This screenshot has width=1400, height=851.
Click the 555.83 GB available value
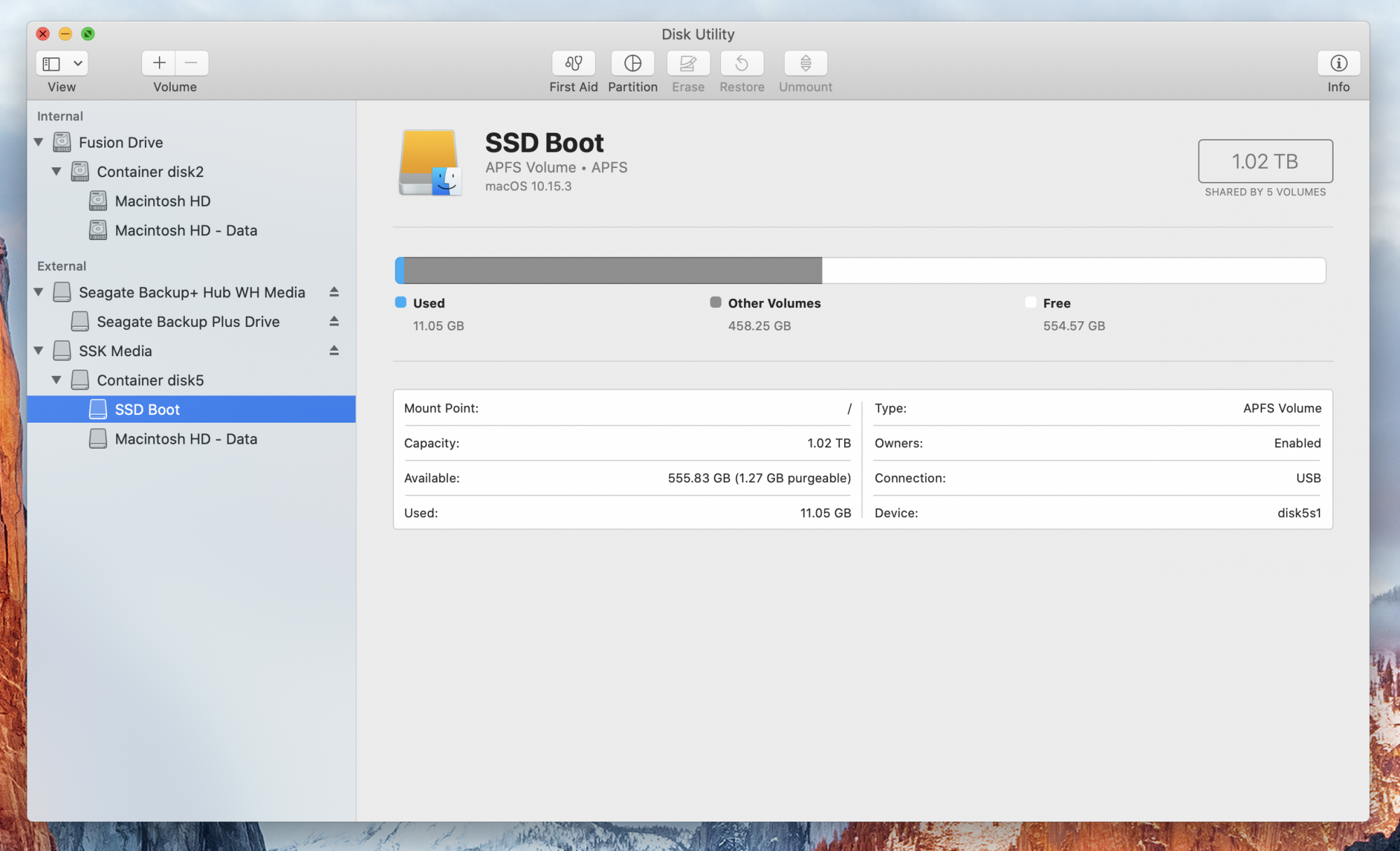point(759,478)
